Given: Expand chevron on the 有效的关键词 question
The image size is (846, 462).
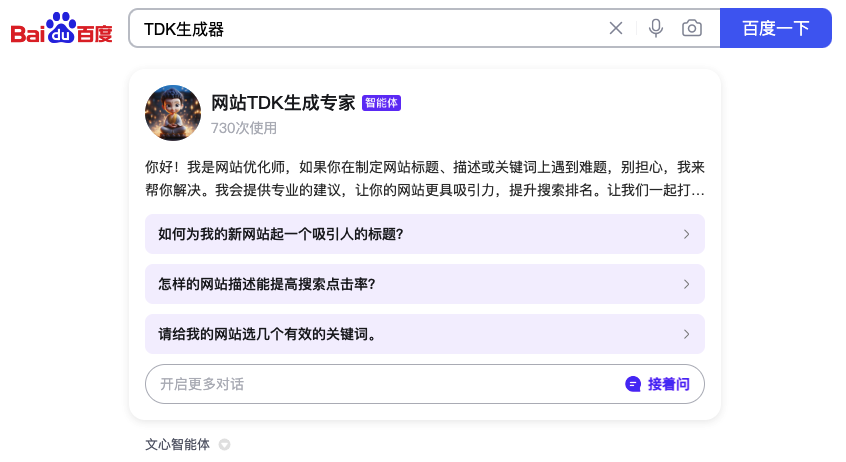Looking at the screenshot, I should click(x=686, y=334).
